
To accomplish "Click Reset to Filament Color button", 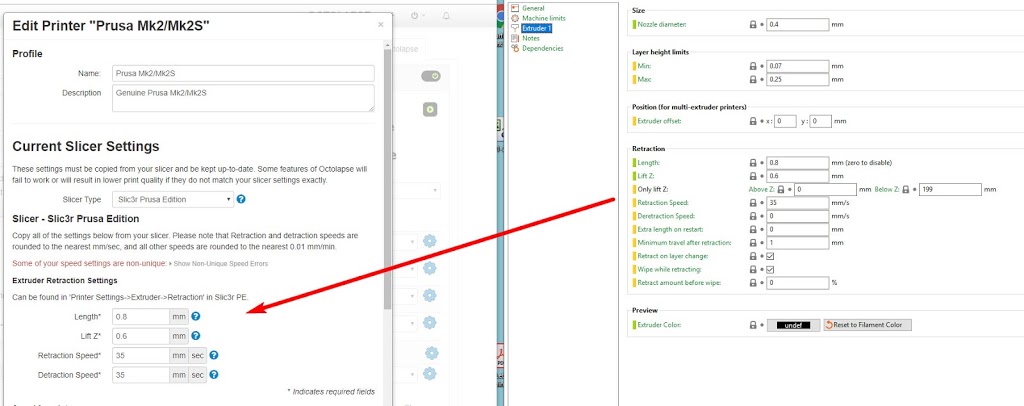I will coord(867,325).
